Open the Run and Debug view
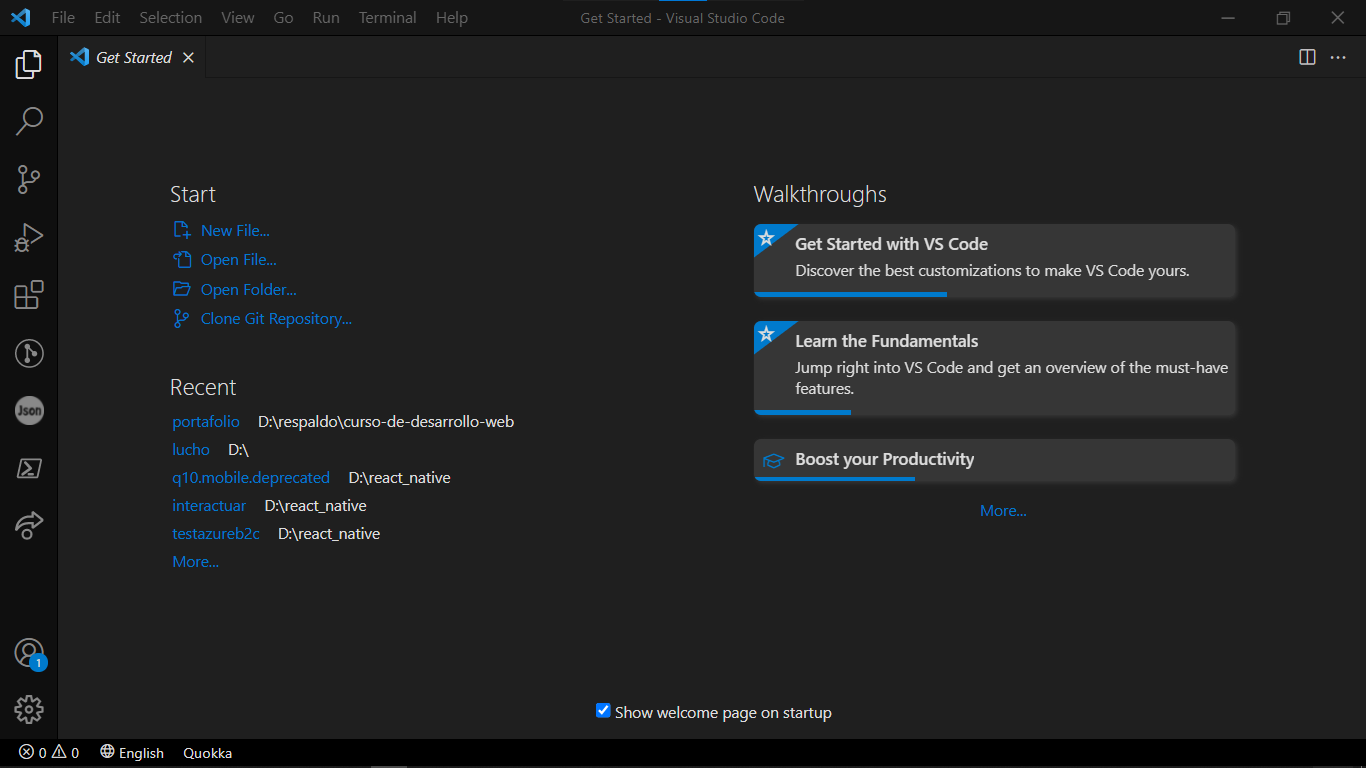This screenshot has width=1366, height=768. [x=29, y=238]
